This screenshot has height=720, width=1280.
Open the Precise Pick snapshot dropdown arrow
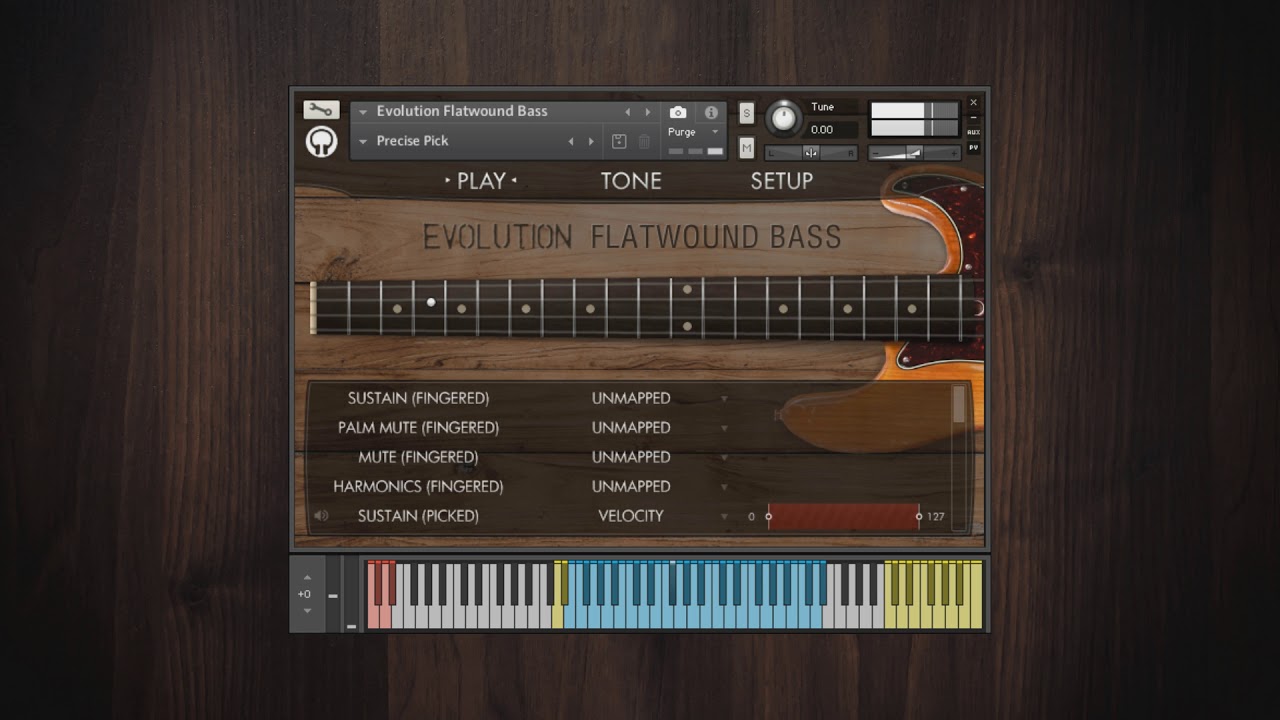point(363,142)
